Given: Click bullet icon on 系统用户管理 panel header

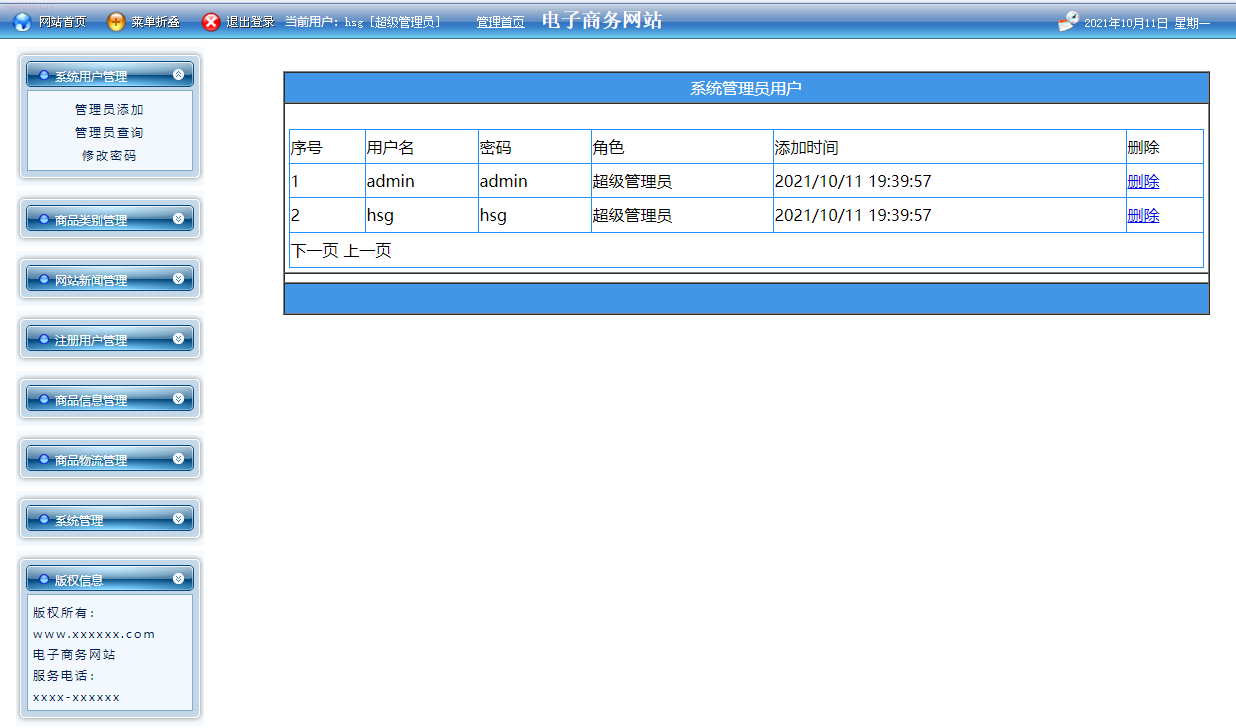Looking at the screenshot, I should coord(44,75).
